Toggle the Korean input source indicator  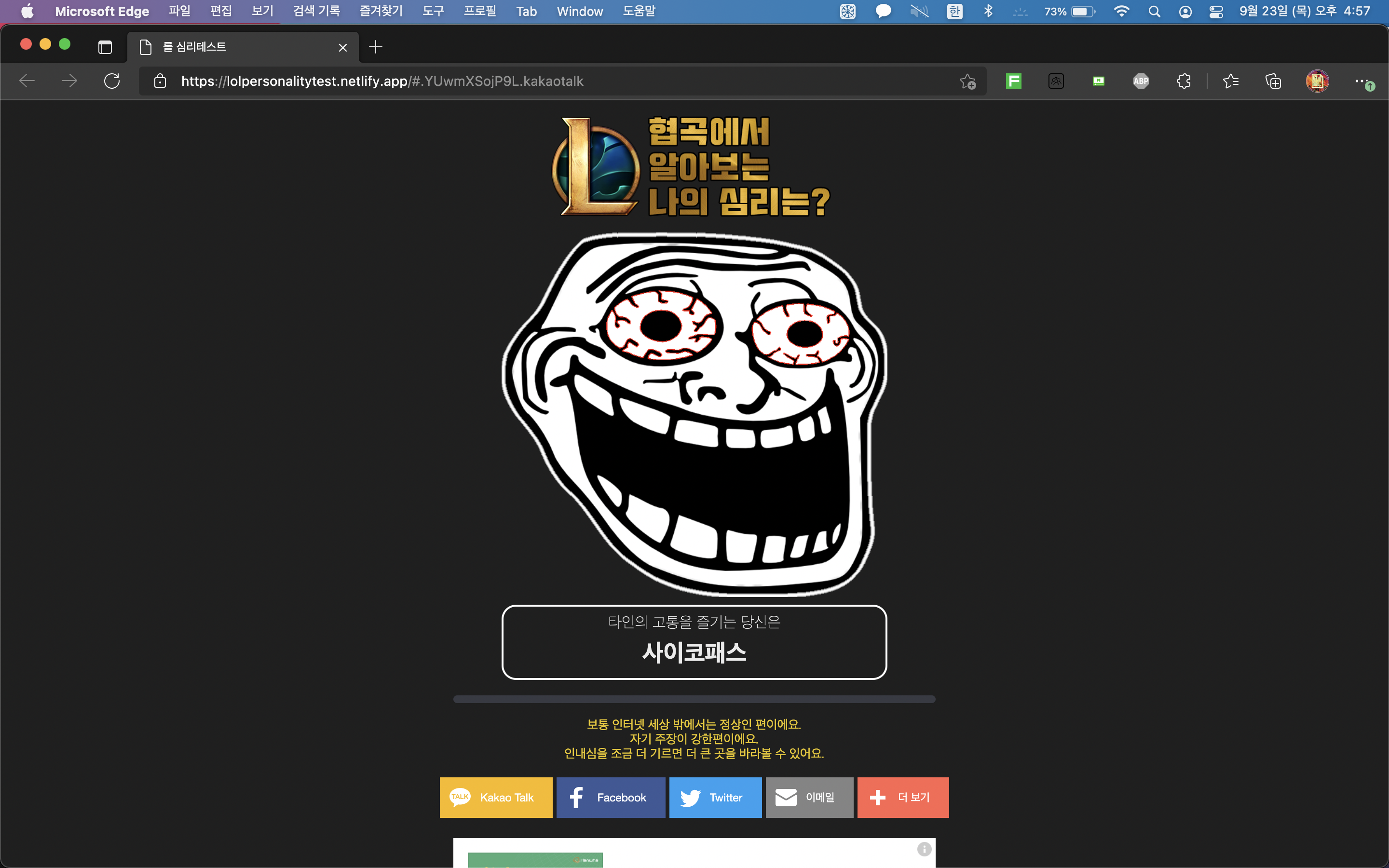tap(954, 12)
